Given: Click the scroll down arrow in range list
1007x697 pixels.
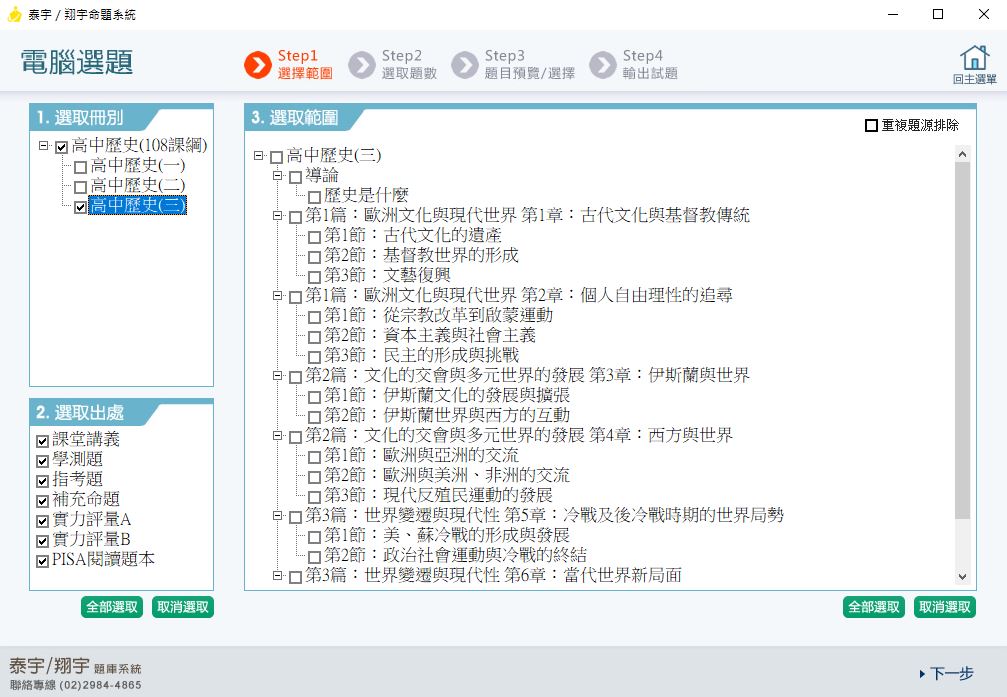Looking at the screenshot, I should point(962,576).
